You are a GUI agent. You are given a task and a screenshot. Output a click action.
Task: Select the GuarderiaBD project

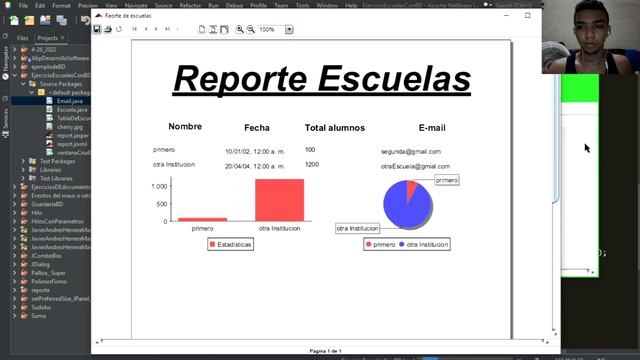[47, 204]
